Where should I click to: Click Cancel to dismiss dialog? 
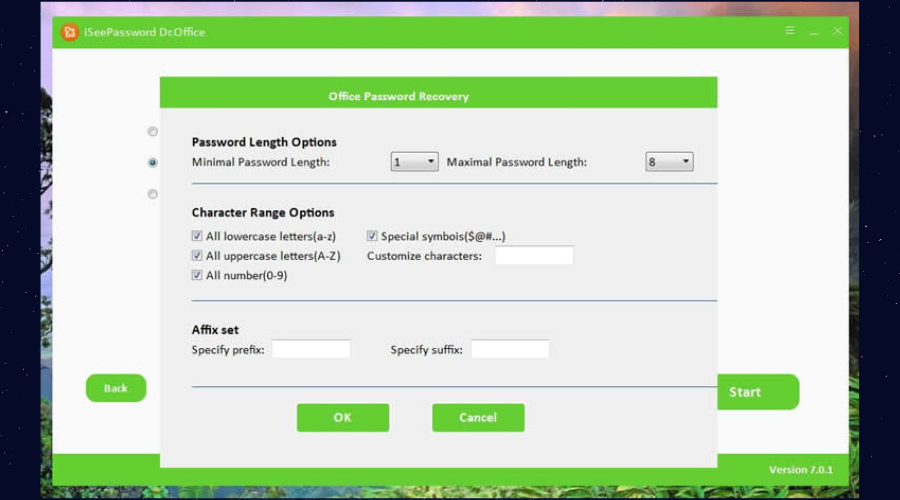[x=478, y=417]
